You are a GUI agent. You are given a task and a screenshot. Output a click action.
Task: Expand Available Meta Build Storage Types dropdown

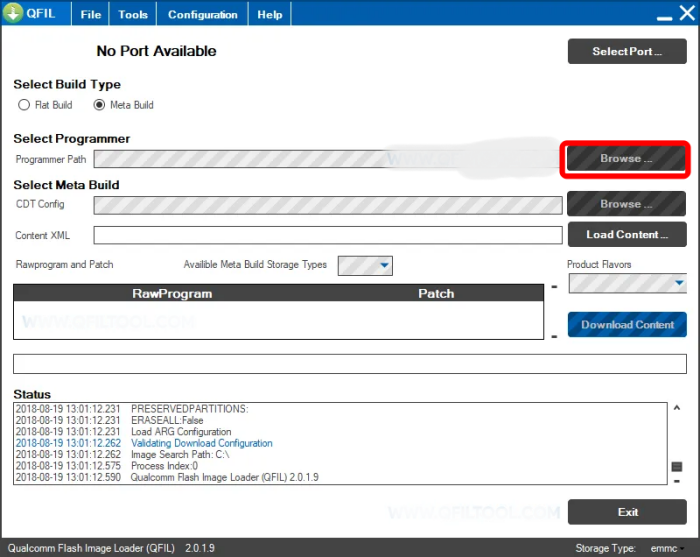point(365,266)
